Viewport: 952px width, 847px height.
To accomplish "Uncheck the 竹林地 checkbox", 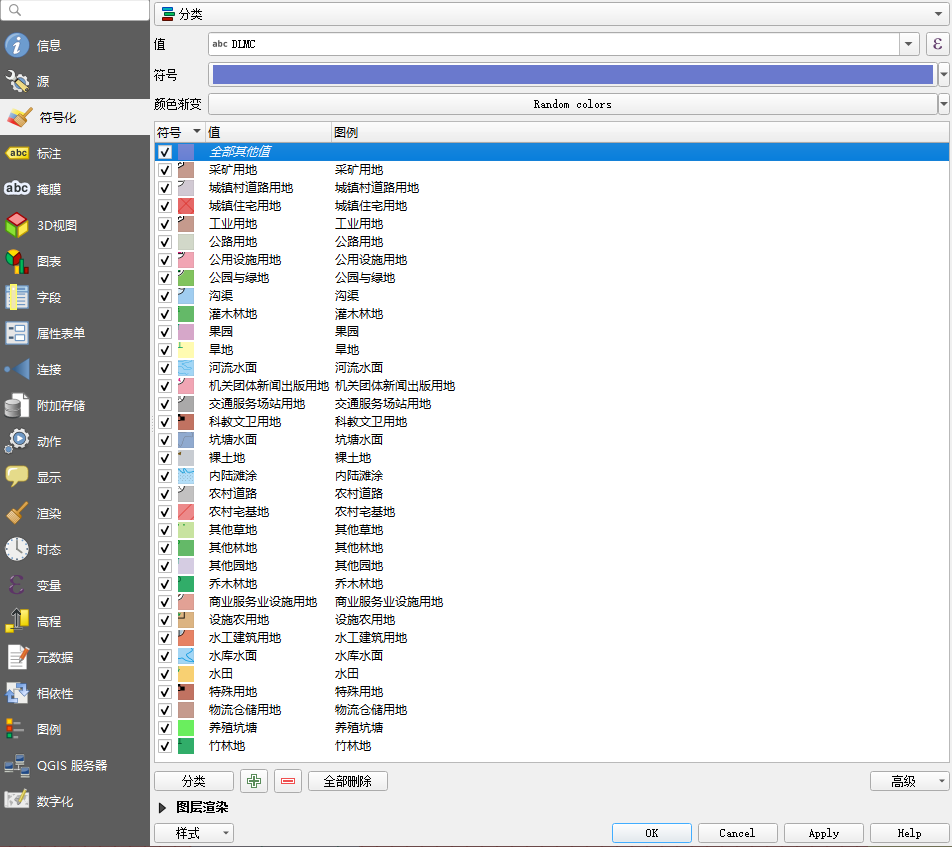I will pyautogui.click(x=165, y=746).
